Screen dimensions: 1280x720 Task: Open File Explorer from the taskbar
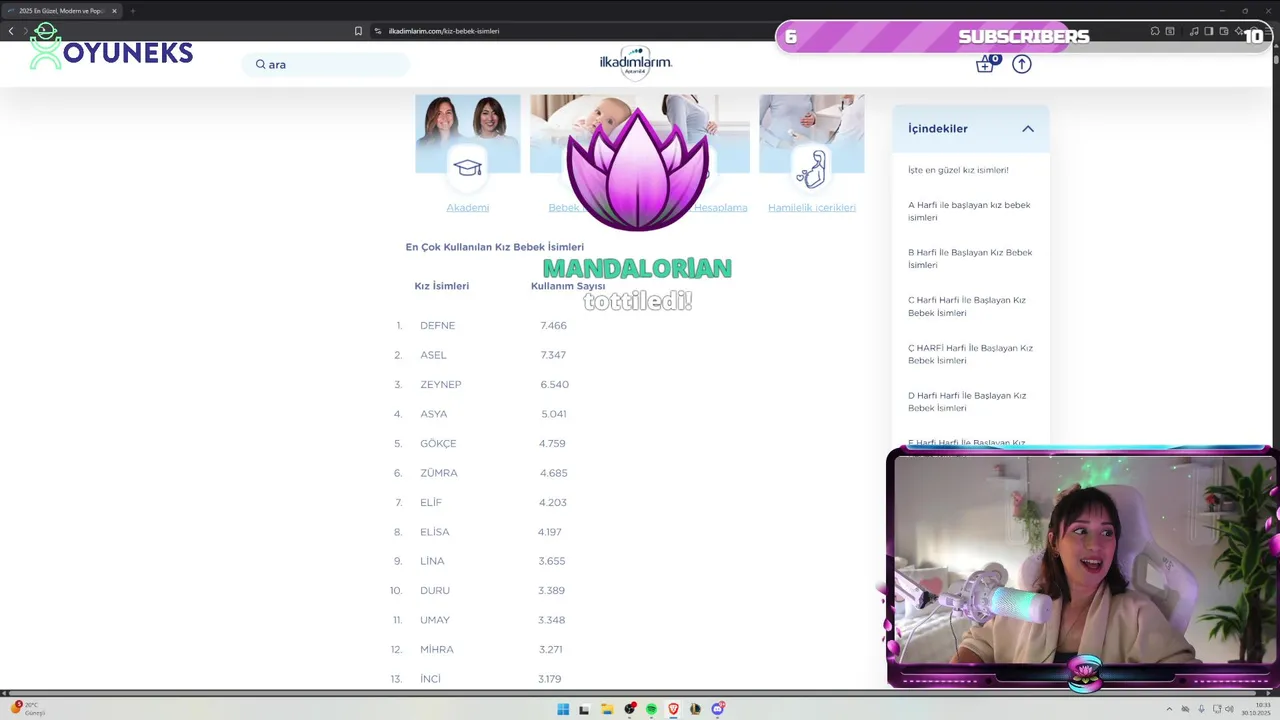(607, 709)
